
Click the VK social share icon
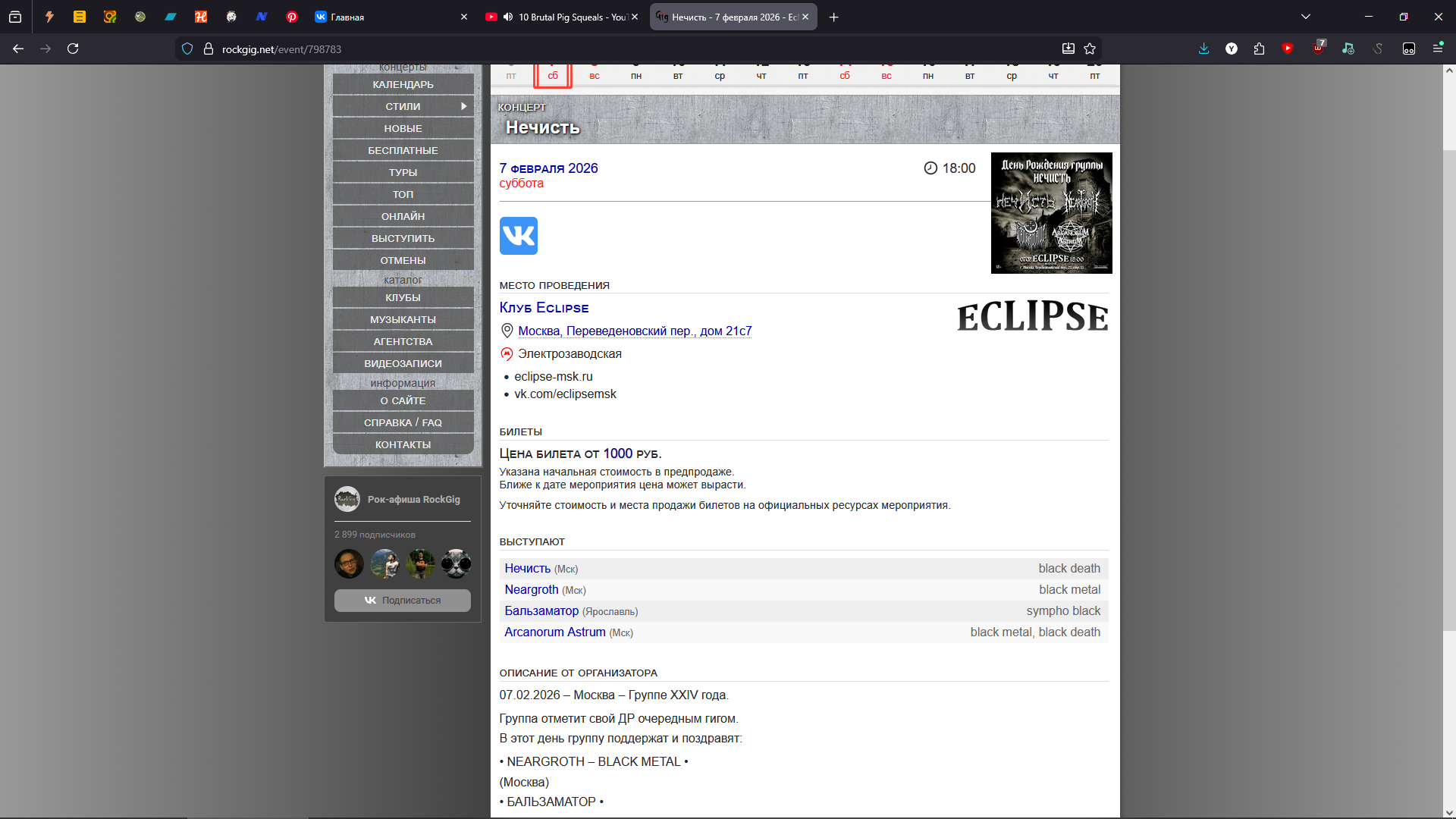click(x=518, y=236)
